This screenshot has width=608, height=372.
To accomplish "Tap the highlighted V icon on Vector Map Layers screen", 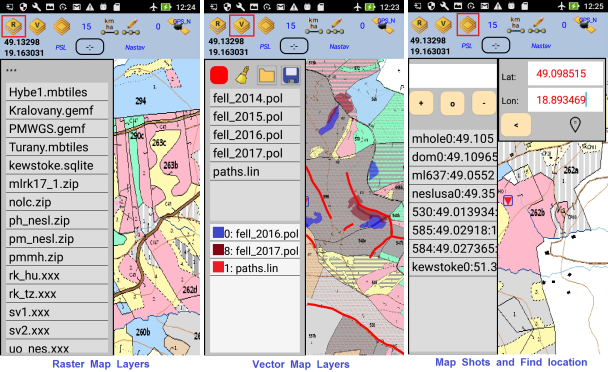I will [x=242, y=26].
